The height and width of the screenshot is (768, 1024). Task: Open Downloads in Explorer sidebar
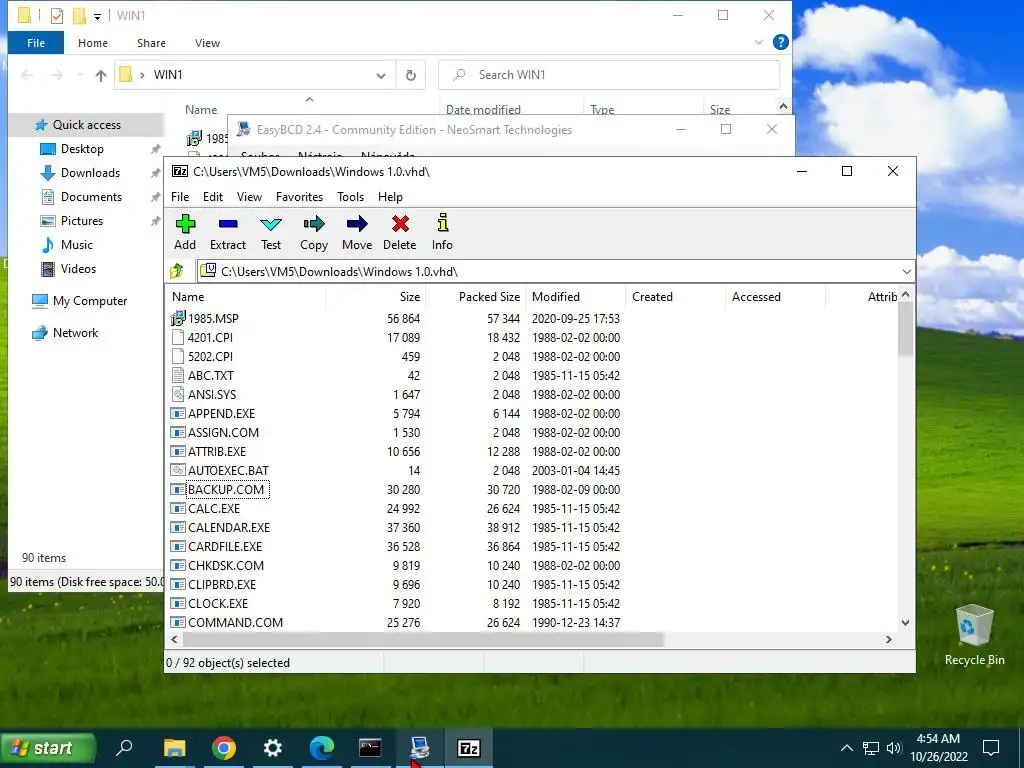(90, 173)
